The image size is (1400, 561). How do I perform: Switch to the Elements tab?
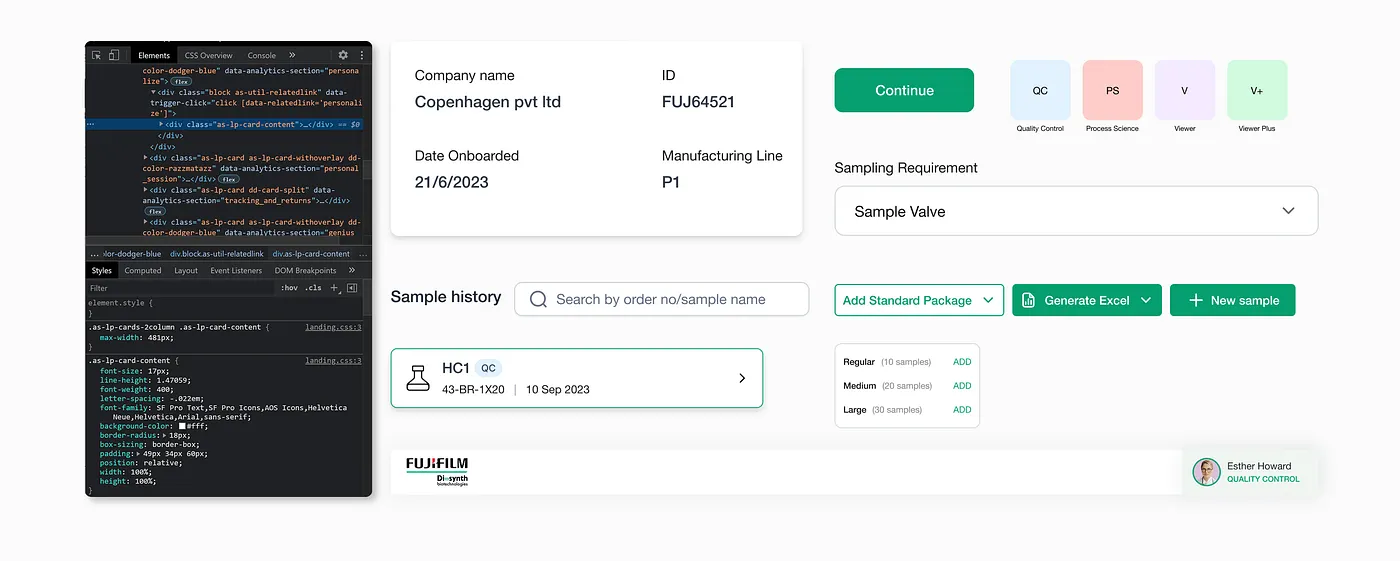pyautogui.click(x=154, y=56)
